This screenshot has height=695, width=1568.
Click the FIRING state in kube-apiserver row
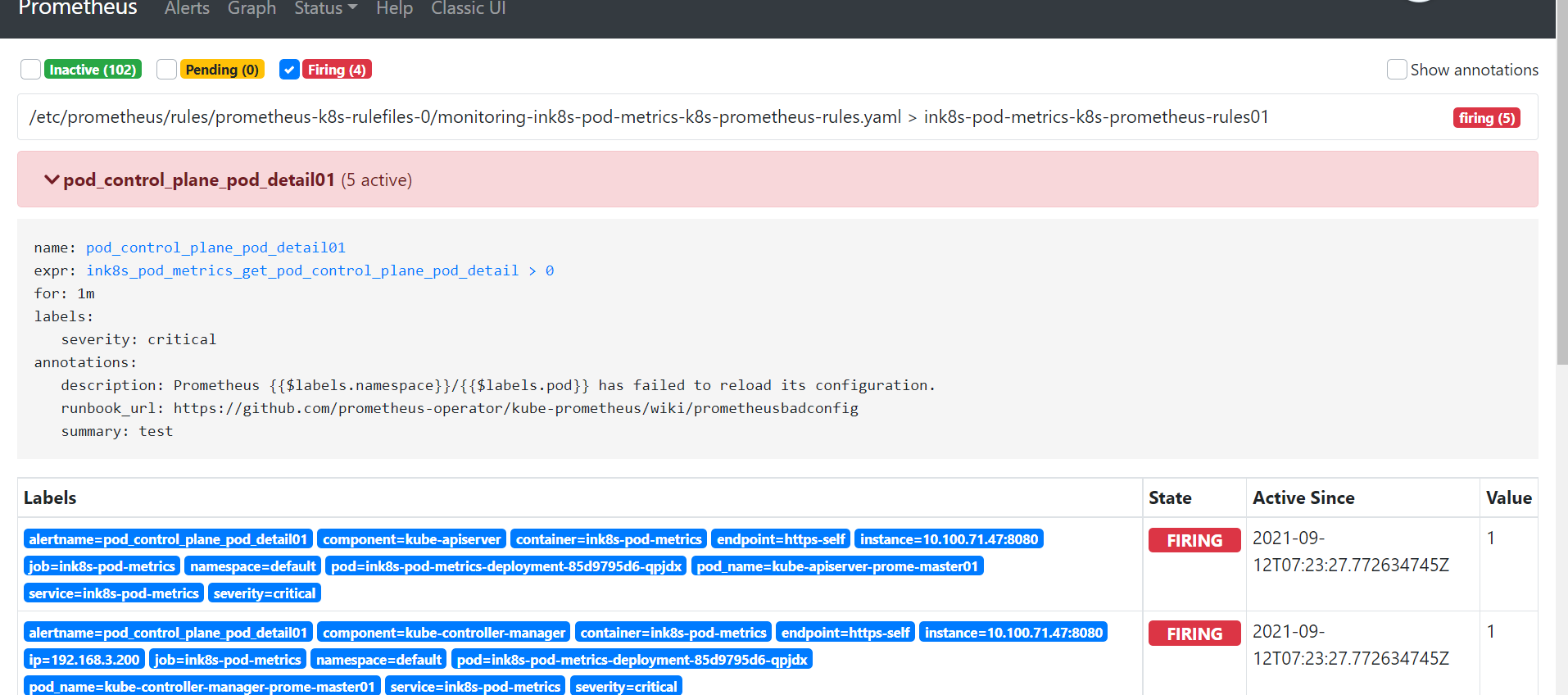[x=1194, y=541]
